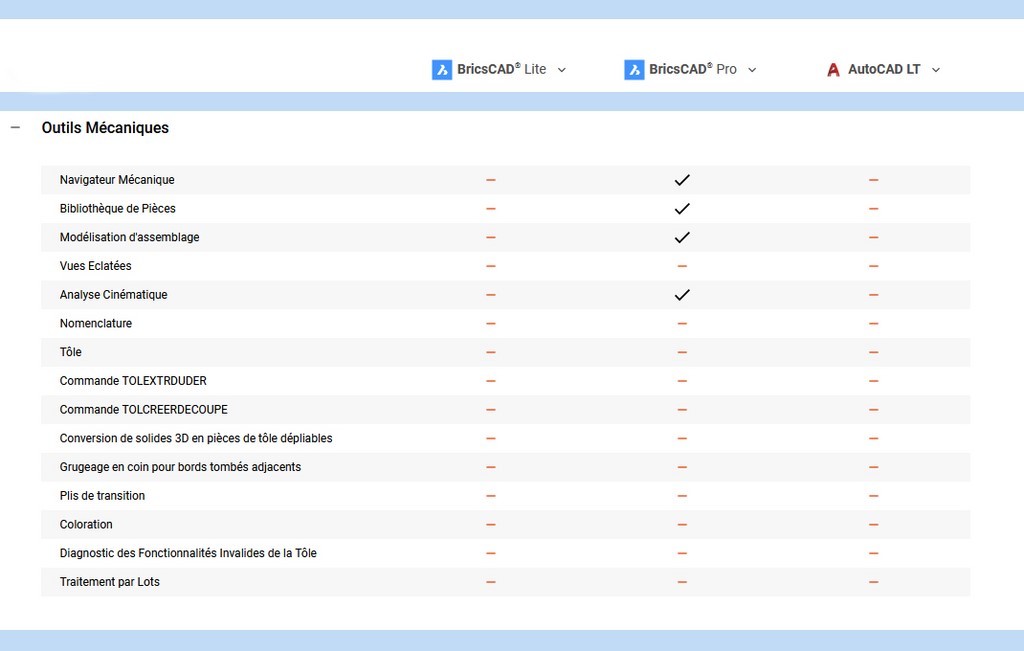Screen dimensions: 1024x651
Task: Click Conversion de solides 3D row label
Action: pyautogui.click(x=196, y=438)
